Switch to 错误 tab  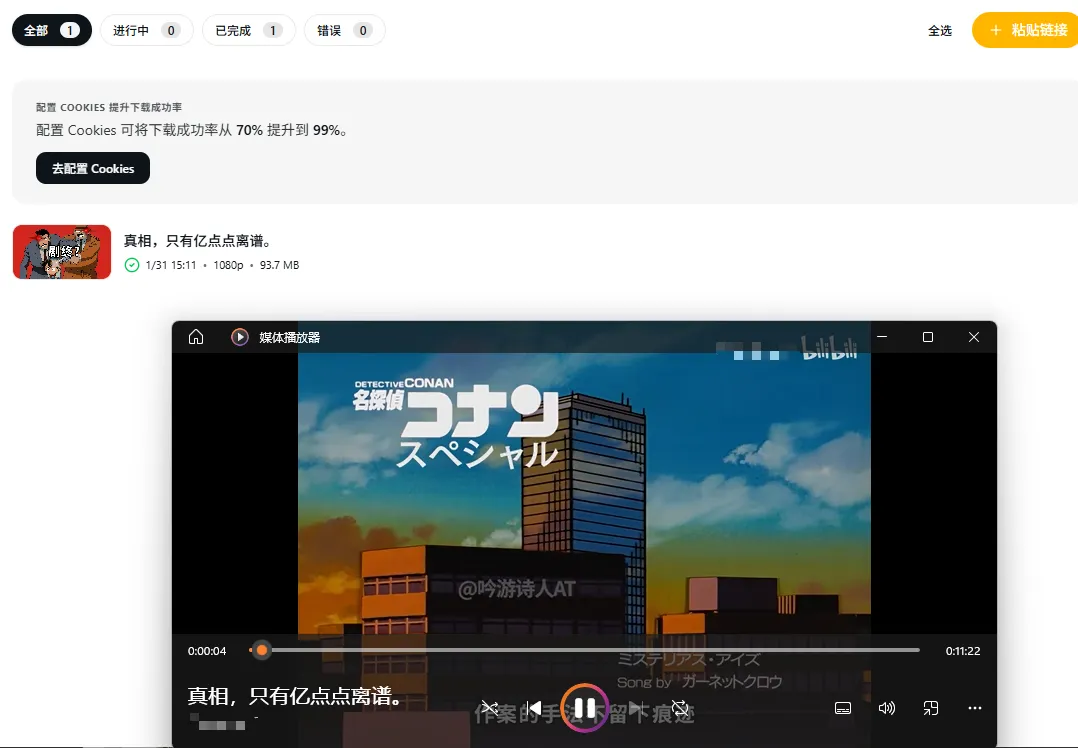[344, 30]
